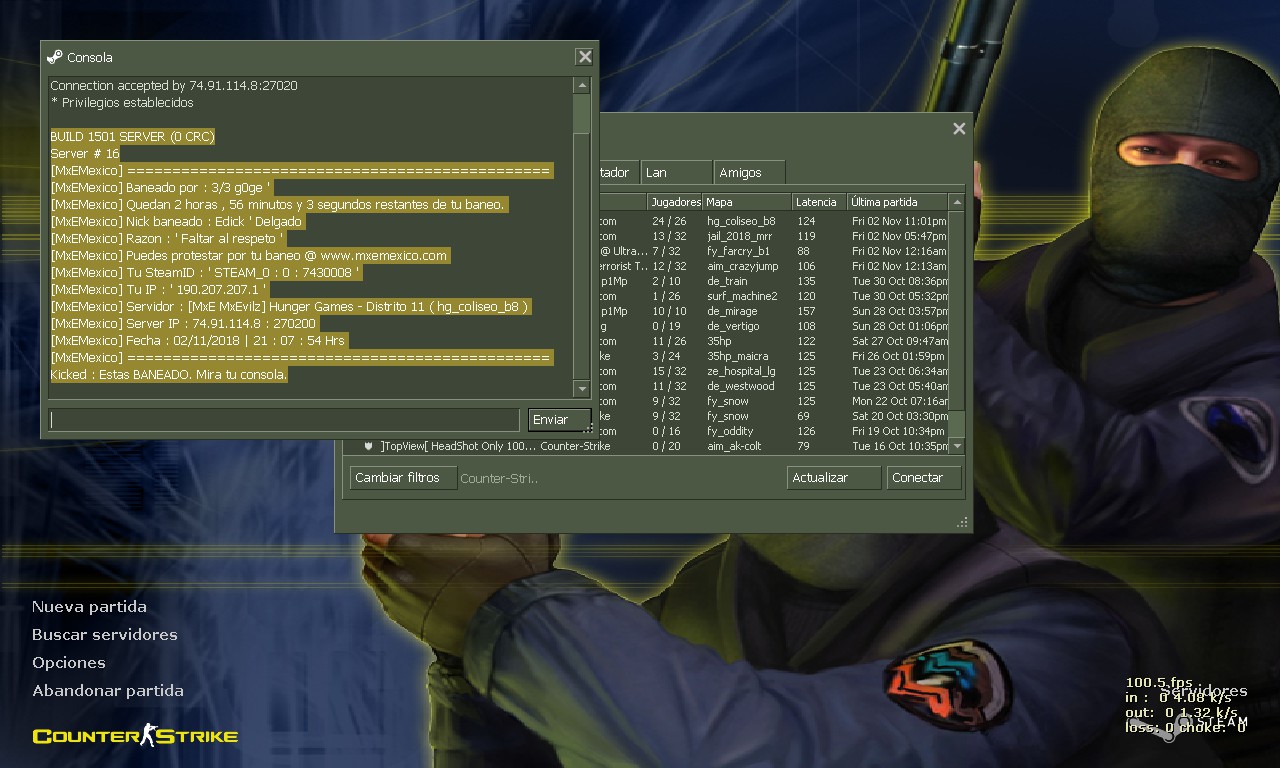Select the de_train server row
The height and width of the screenshot is (768, 1280).
[773, 281]
